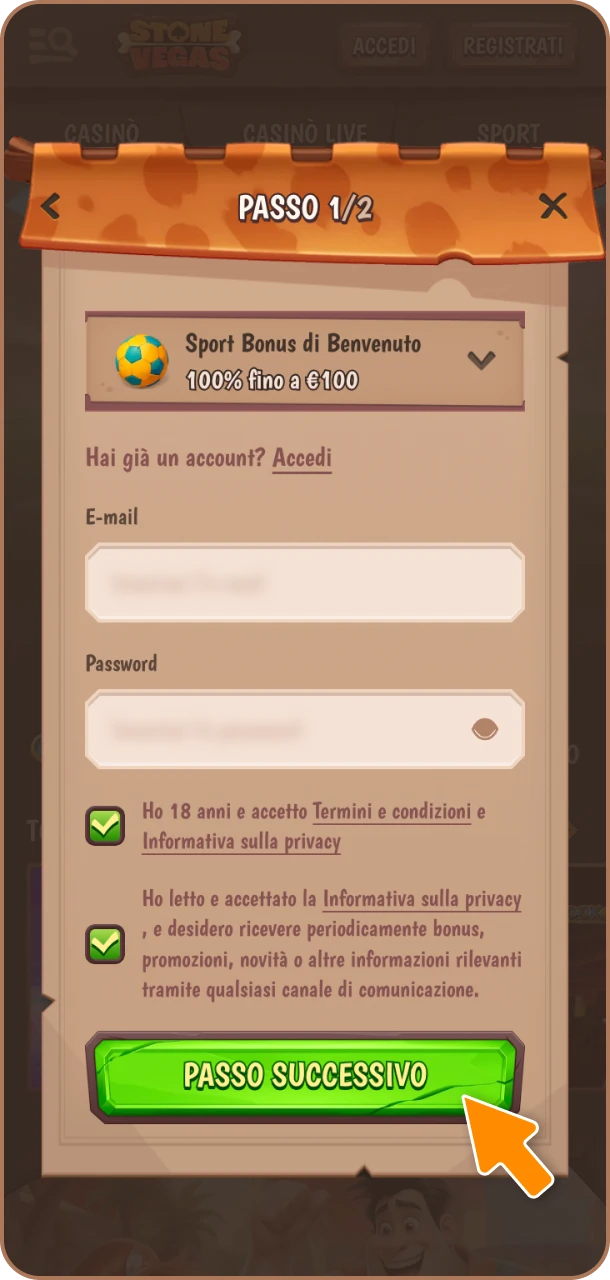Click the PASSO SUCCESSIVO button
The height and width of the screenshot is (1280, 610).
tap(305, 1077)
